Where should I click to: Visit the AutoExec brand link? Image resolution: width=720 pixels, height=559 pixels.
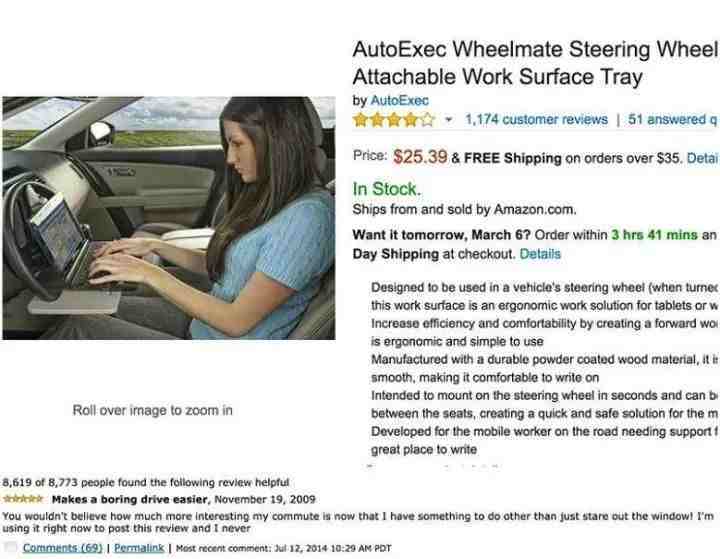399,100
